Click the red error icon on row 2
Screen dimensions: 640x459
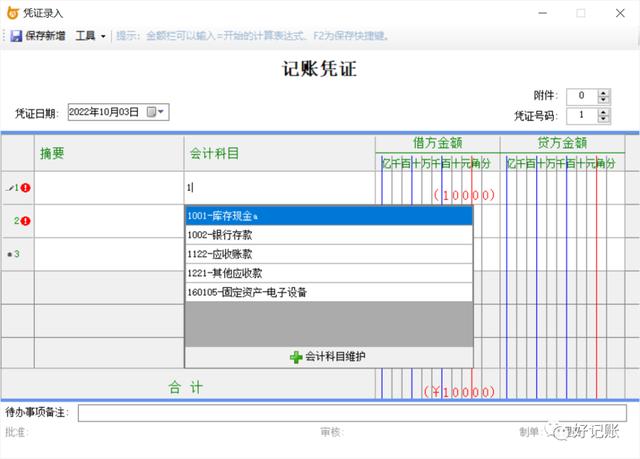[26, 221]
